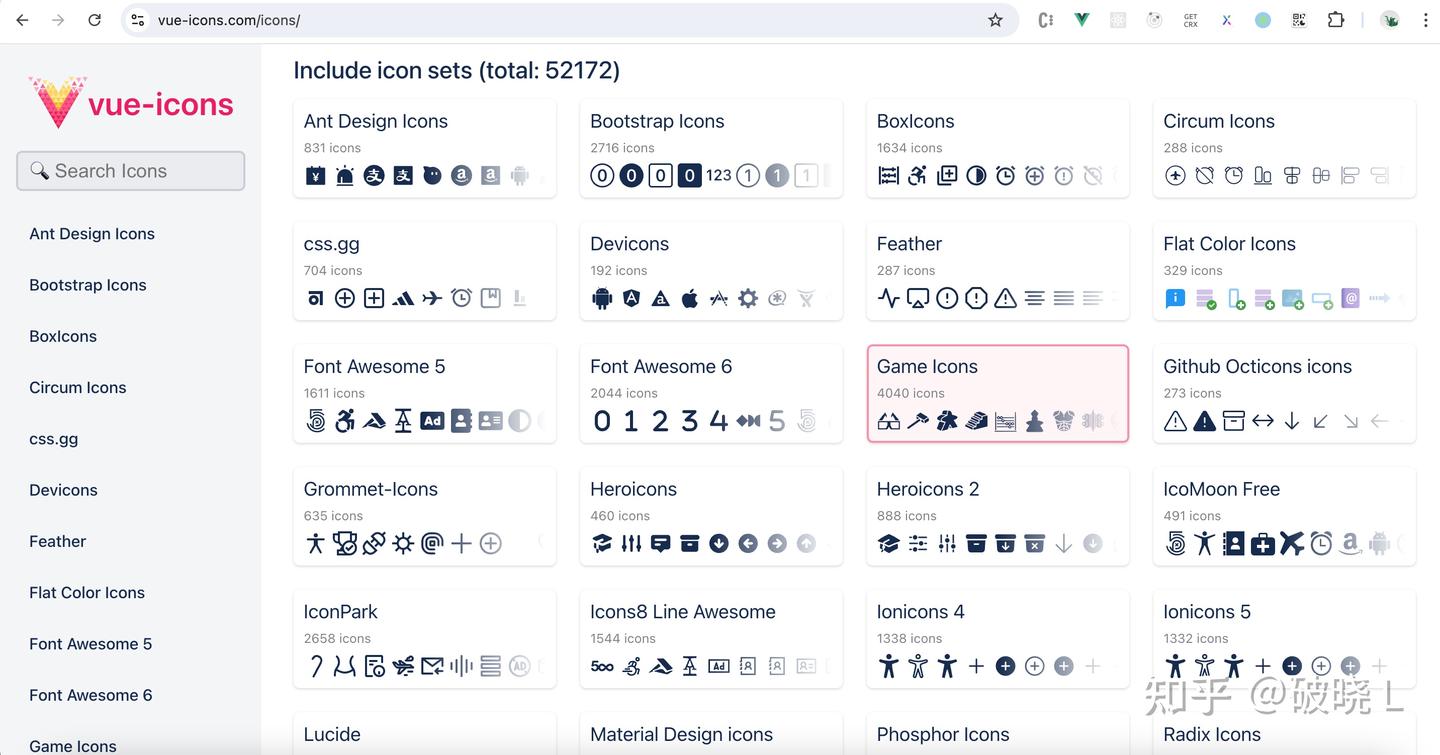Click the warning triangle icon in the Feather card
The height and width of the screenshot is (755, 1440).
click(1005, 298)
